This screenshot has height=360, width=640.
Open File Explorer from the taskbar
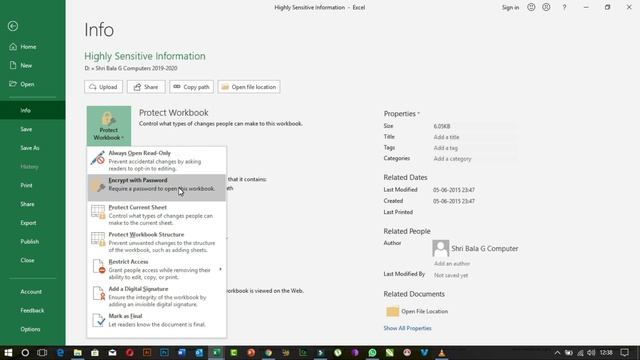[x=78, y=353]
